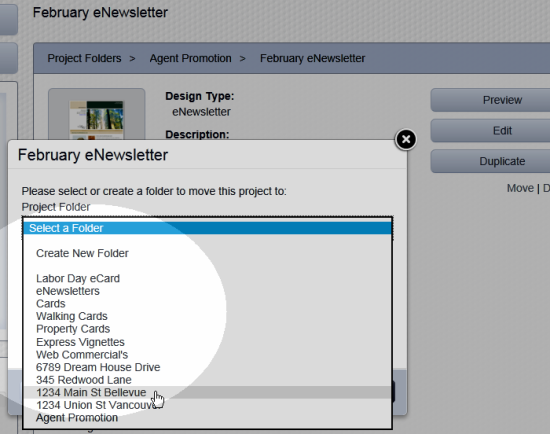Select the Property Cards folder
The width and height of the screenshot is (550, 434).
tap(207, 329)
